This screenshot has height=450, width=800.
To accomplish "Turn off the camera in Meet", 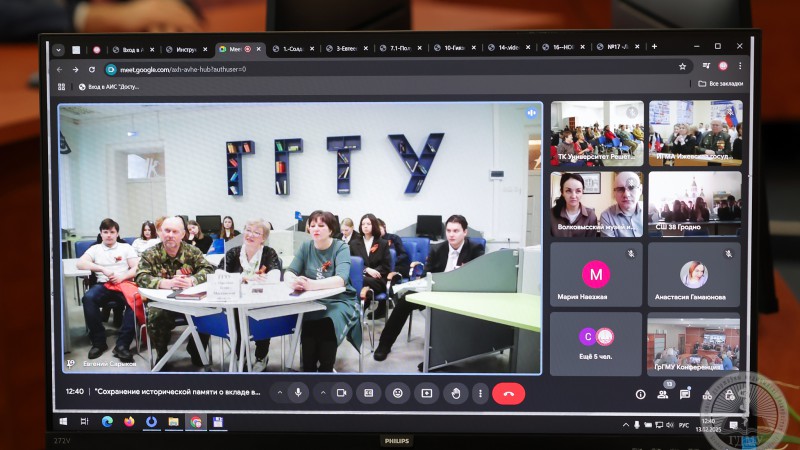I will point(341,393).
